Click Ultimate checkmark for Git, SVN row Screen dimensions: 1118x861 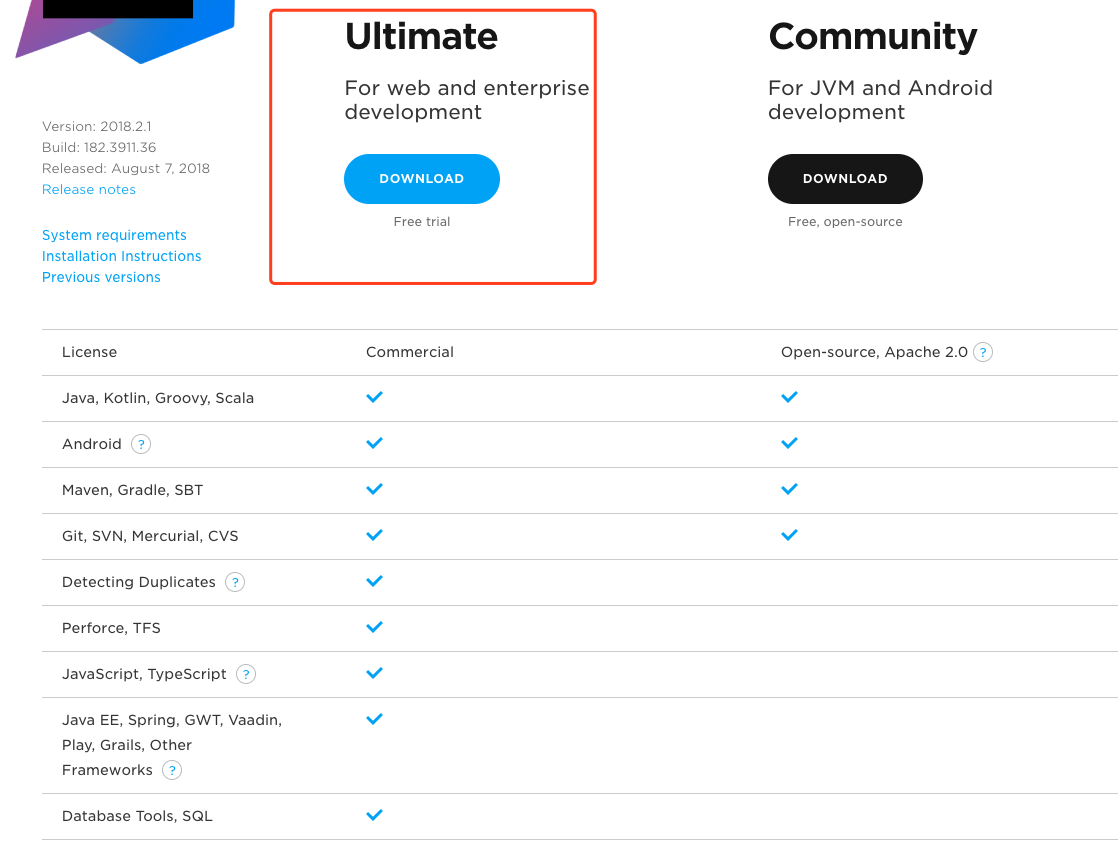(x=374, y=535)
